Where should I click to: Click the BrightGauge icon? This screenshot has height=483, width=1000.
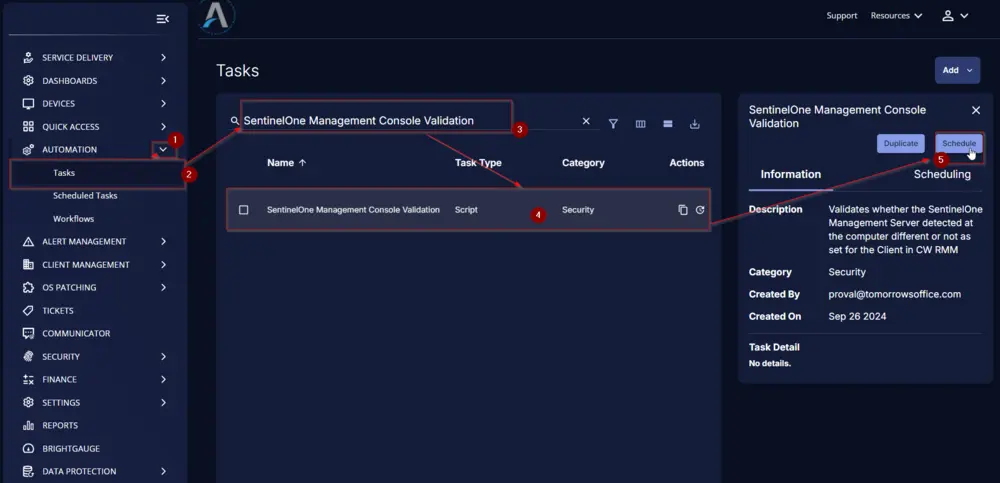pos(28,448)
